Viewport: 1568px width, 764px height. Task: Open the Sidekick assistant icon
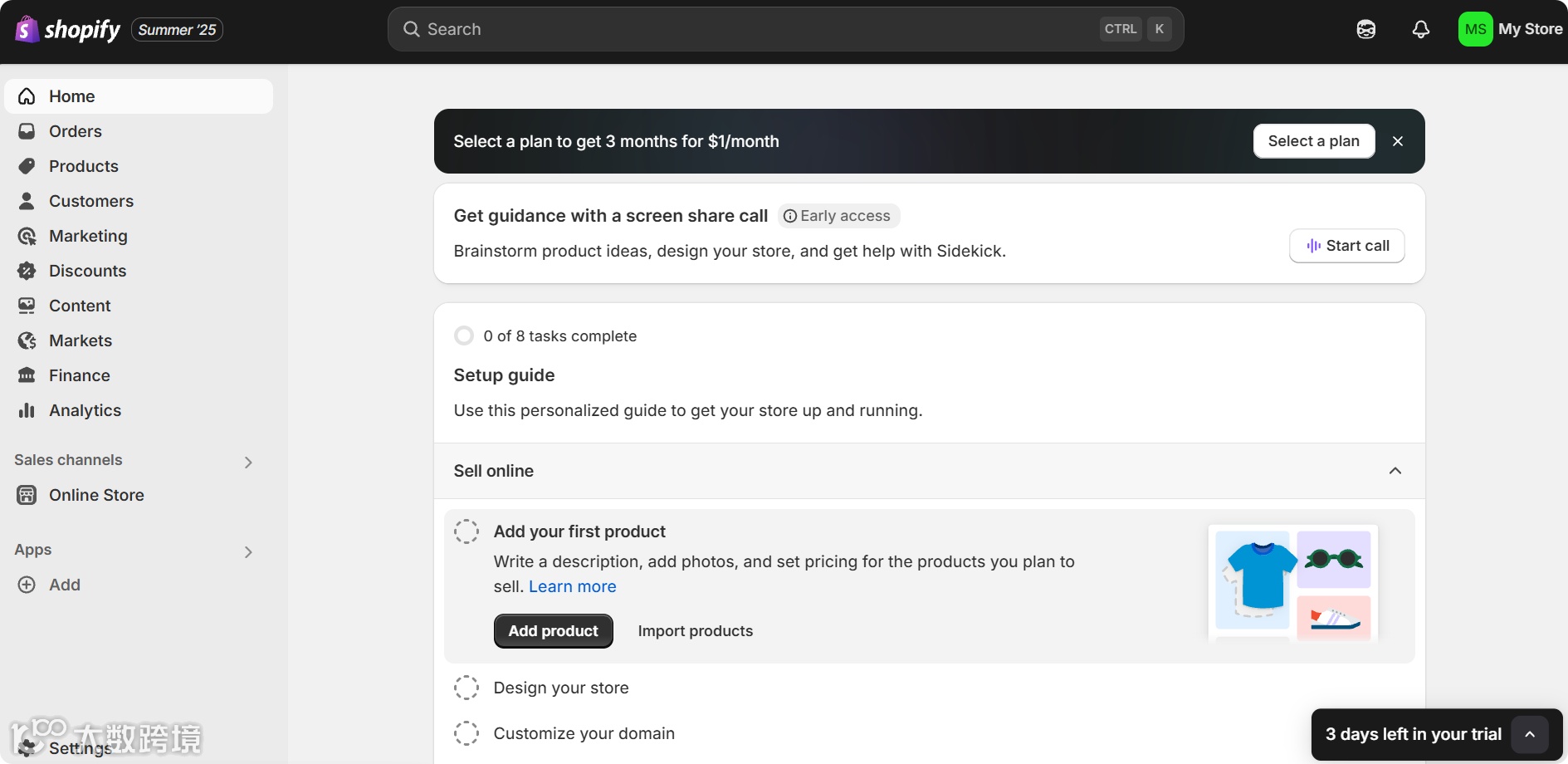coord(1365,30)
